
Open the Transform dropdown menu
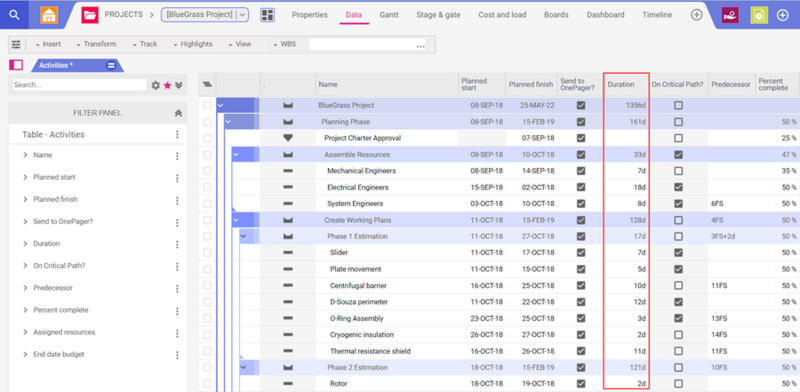click(96, 44)
